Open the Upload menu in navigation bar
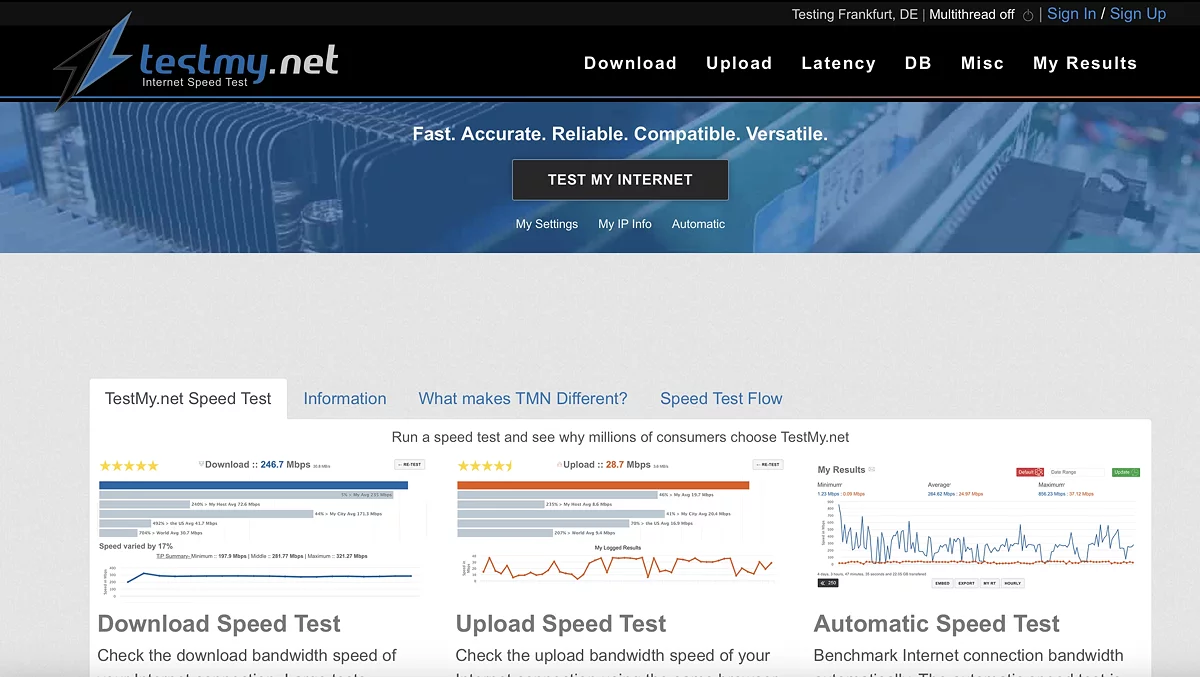Screen dimensions: 1200x677 [739, 63]
